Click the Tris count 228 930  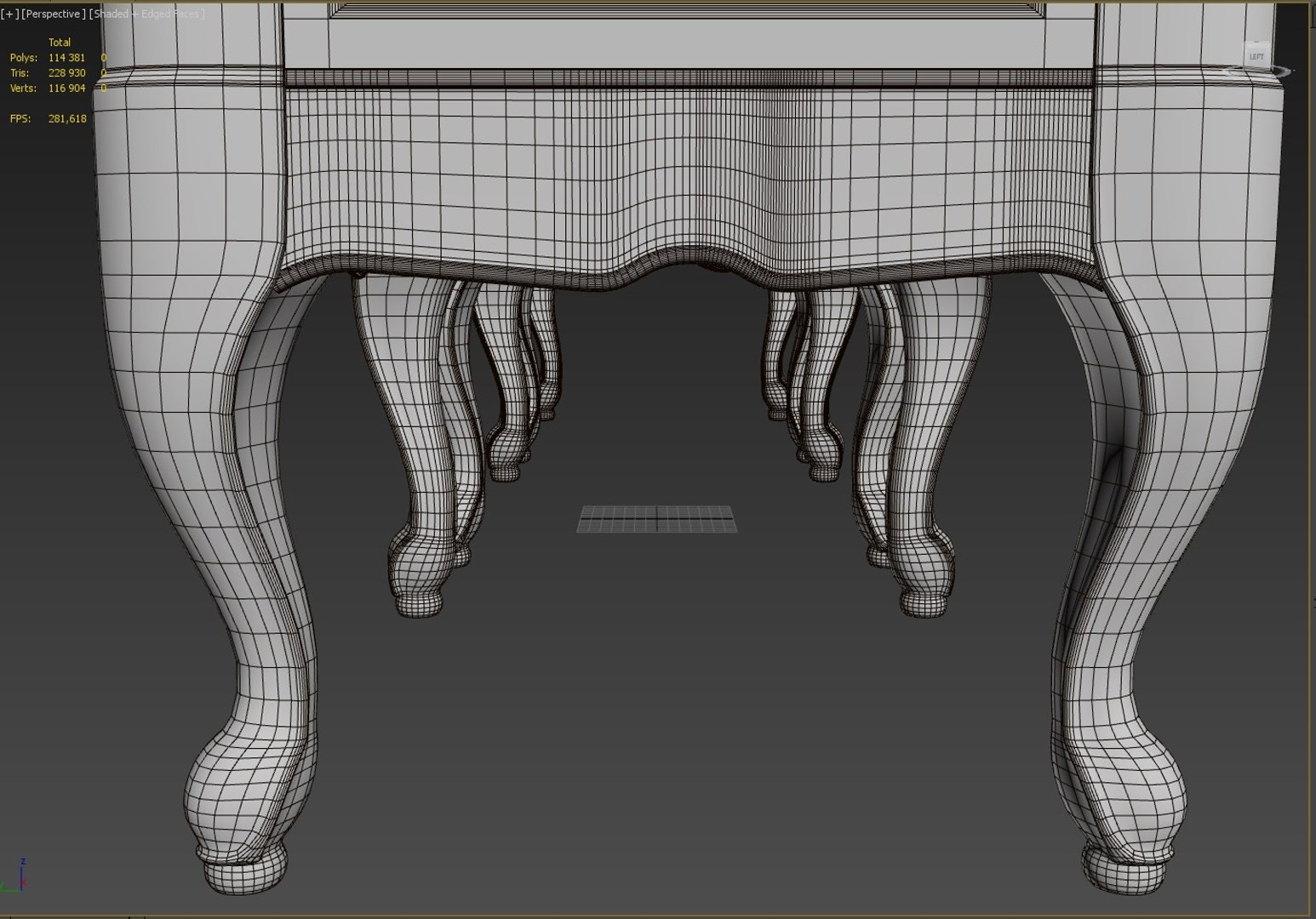(x=66, y=73)
